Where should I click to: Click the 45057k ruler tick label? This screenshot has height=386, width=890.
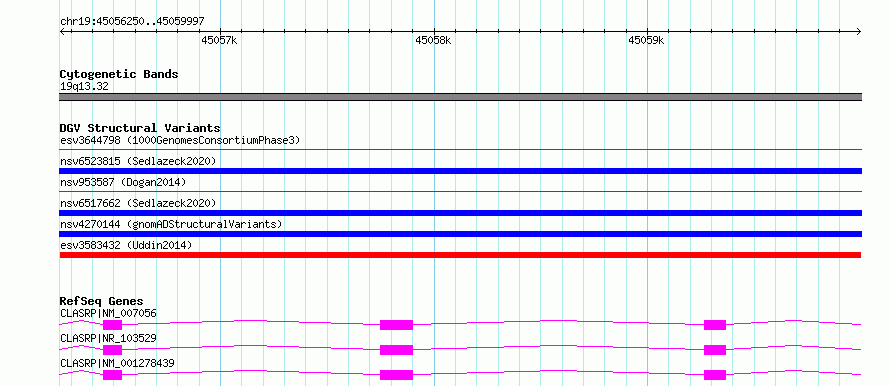[x=219, y=40]
